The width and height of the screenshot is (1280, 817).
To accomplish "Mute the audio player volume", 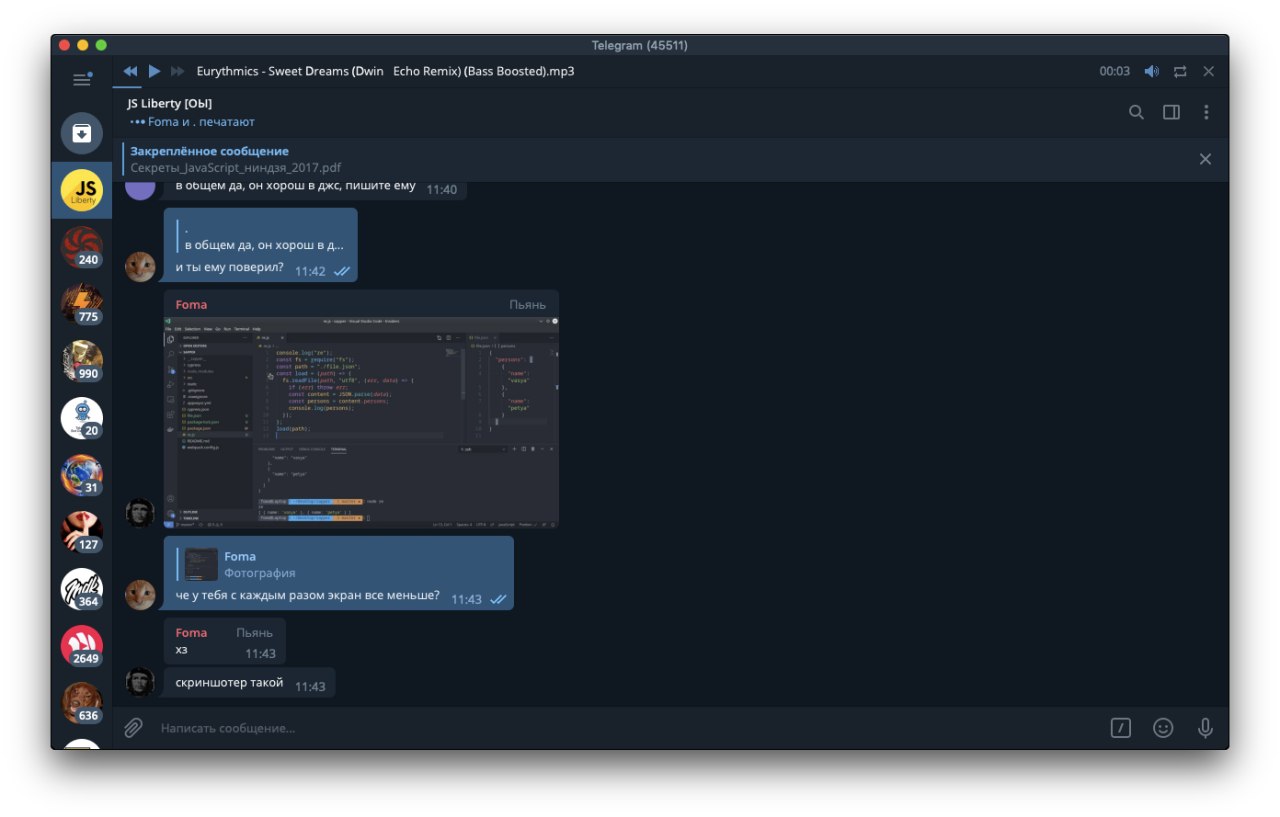I will [1152, 71].
